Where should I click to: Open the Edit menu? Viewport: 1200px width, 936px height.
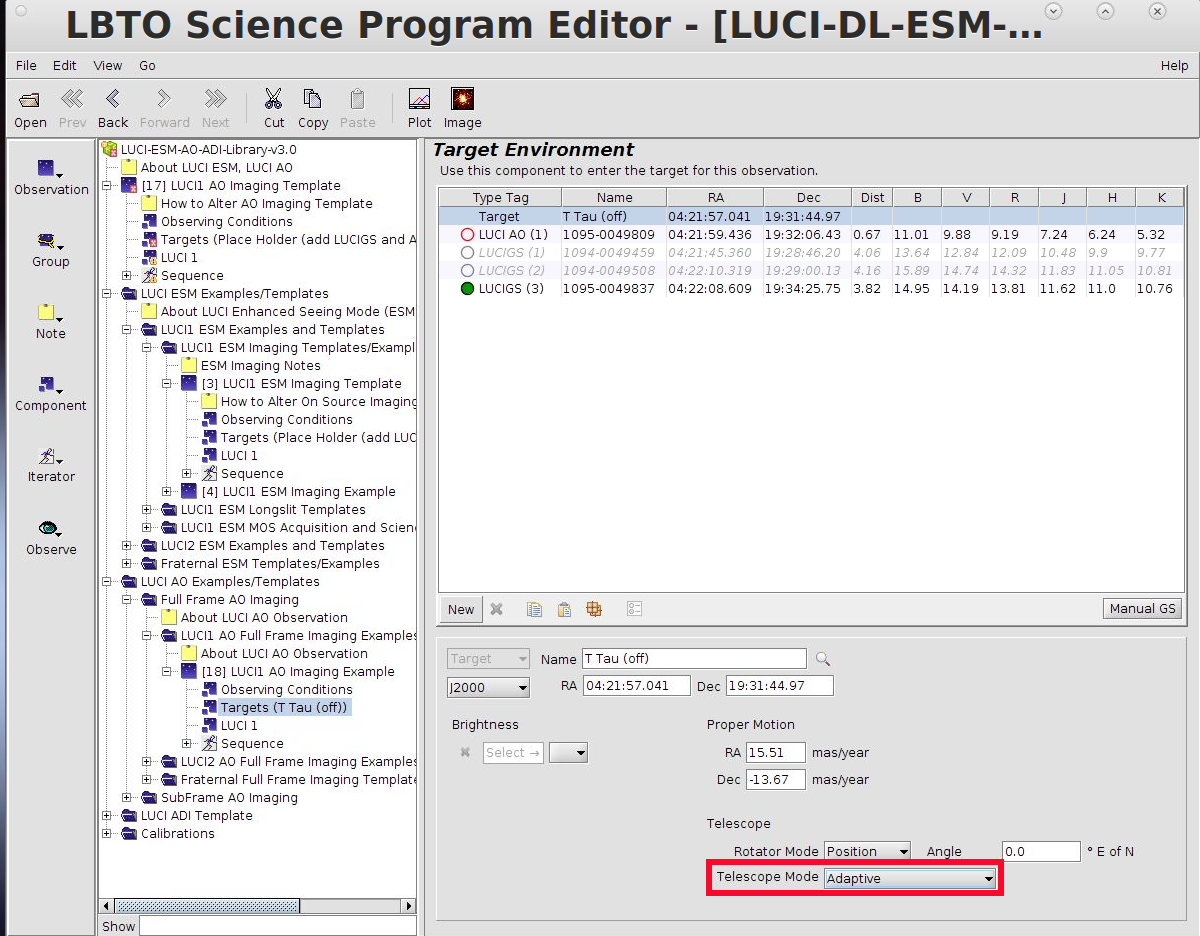(x=65, y=65)
